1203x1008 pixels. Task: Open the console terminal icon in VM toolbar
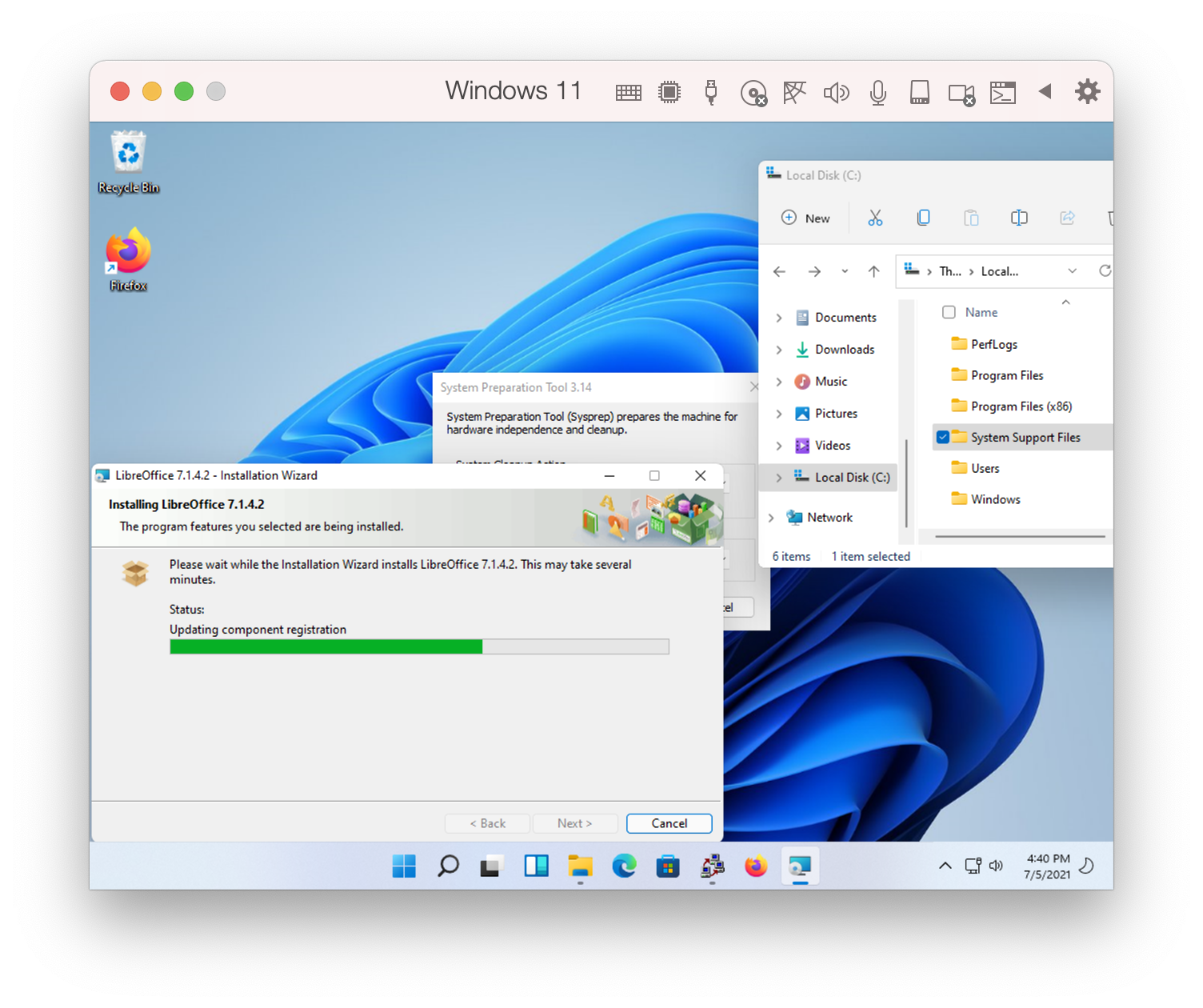[x=1003, y=93]
